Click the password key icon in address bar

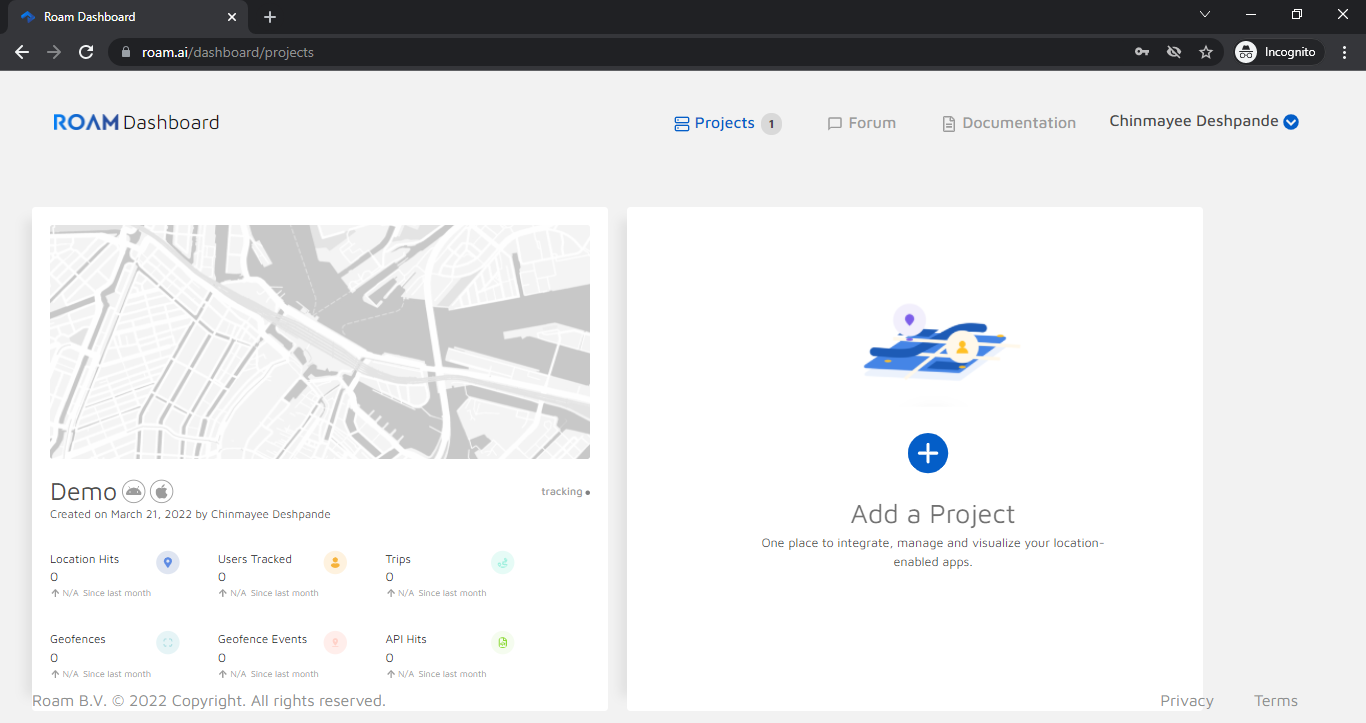click(x=1142, y=52)
